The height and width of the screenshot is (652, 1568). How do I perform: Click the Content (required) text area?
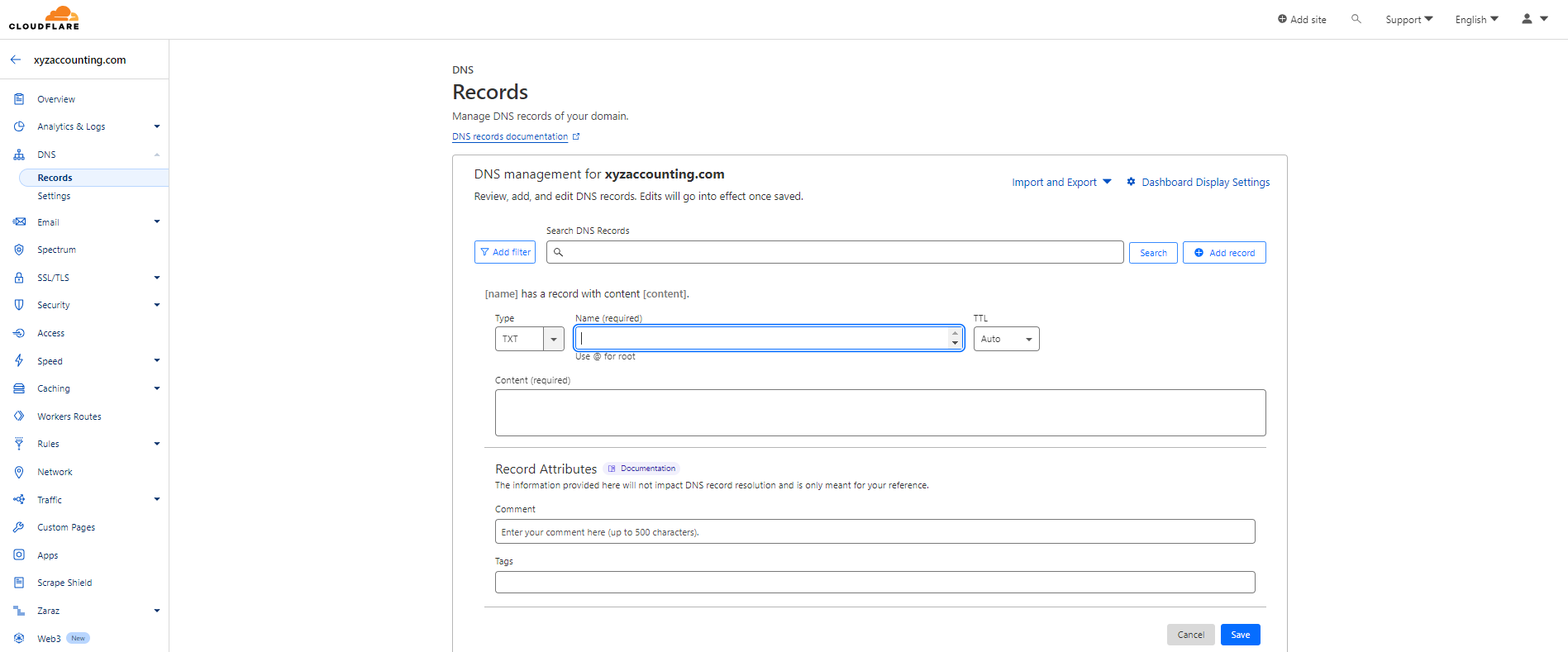pos(880,412)
